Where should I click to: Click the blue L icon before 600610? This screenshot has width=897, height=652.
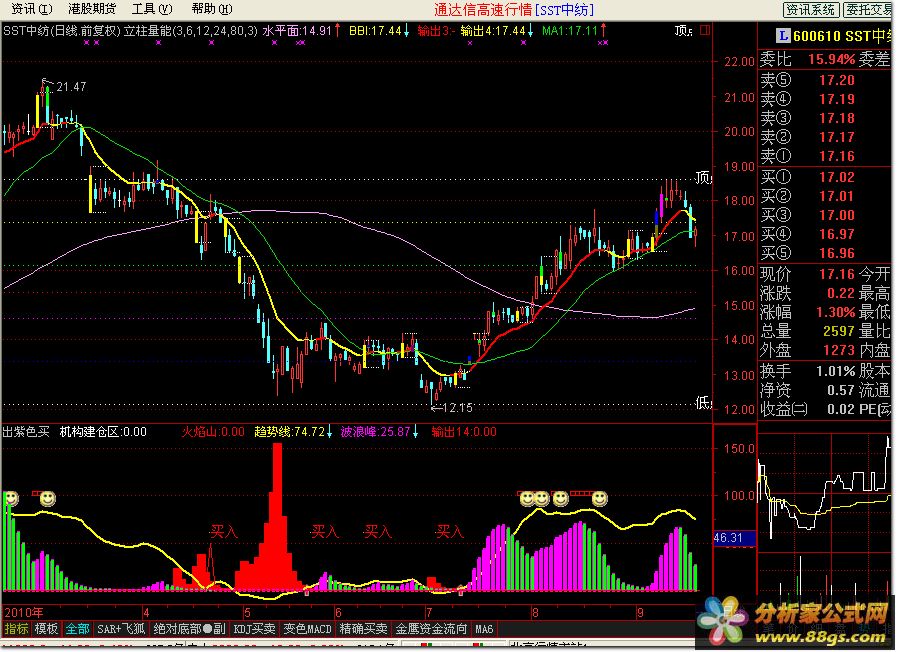(x=783, y=35)
